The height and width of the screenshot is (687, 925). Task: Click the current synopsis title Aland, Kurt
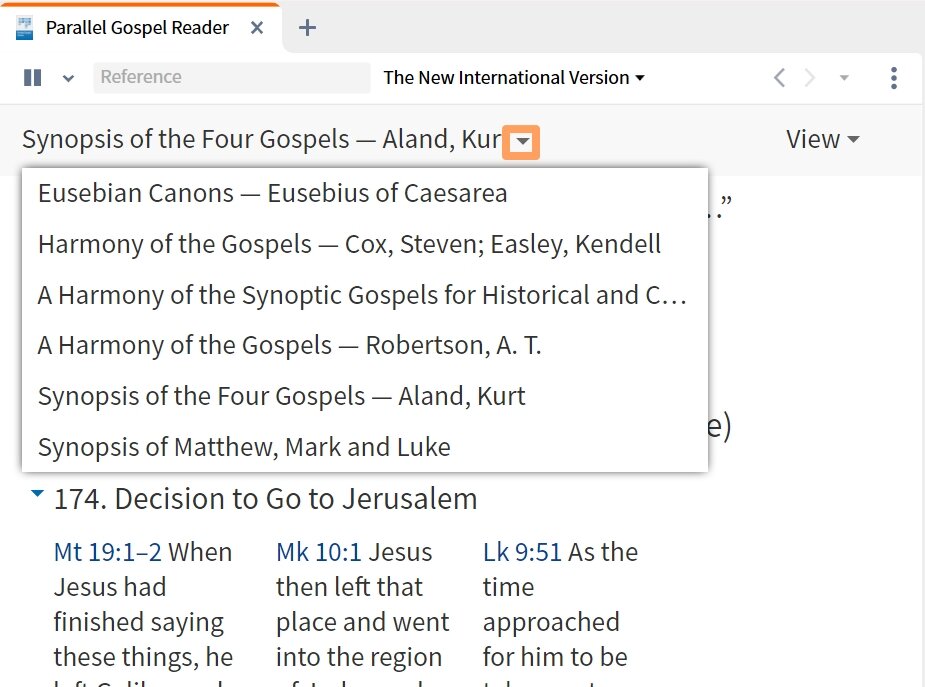tap(262, 140)
